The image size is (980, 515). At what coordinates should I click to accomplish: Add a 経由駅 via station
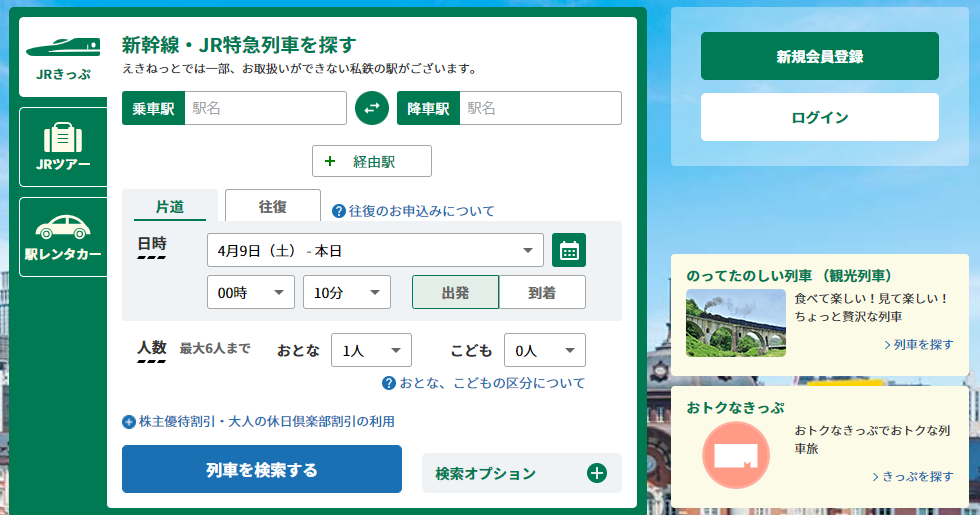(372, 161)
